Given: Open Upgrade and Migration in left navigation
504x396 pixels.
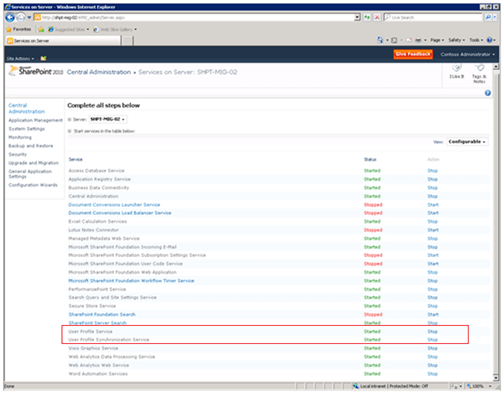Looking at the screenshot, I should coord(34,163).
